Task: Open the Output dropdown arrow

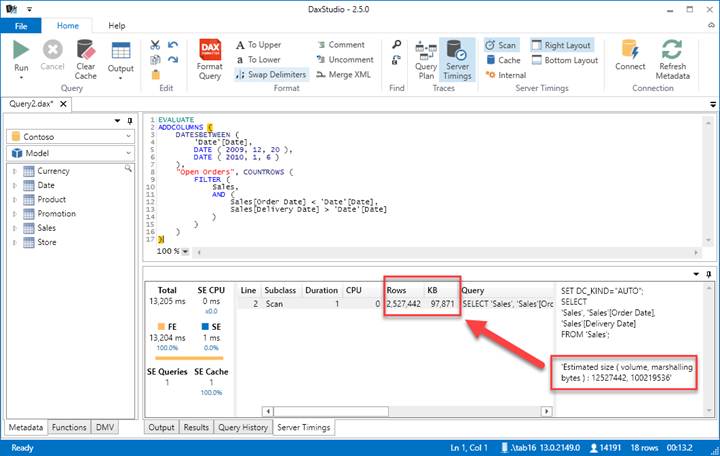Action: tap(121, 78)
